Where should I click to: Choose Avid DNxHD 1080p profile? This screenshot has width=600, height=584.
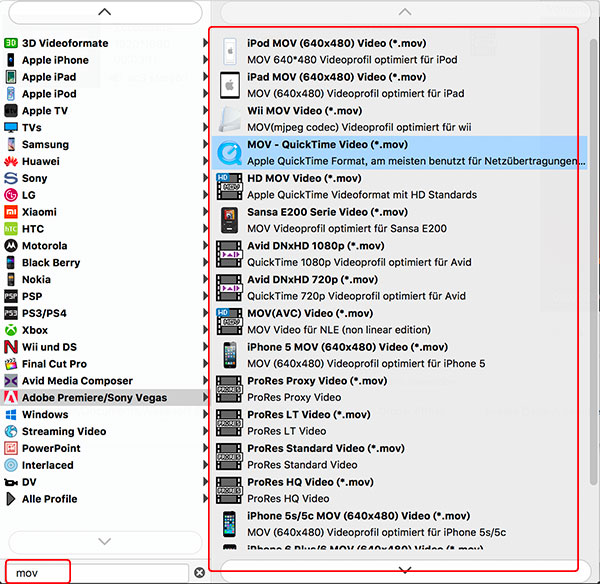(x=399, y=254)
